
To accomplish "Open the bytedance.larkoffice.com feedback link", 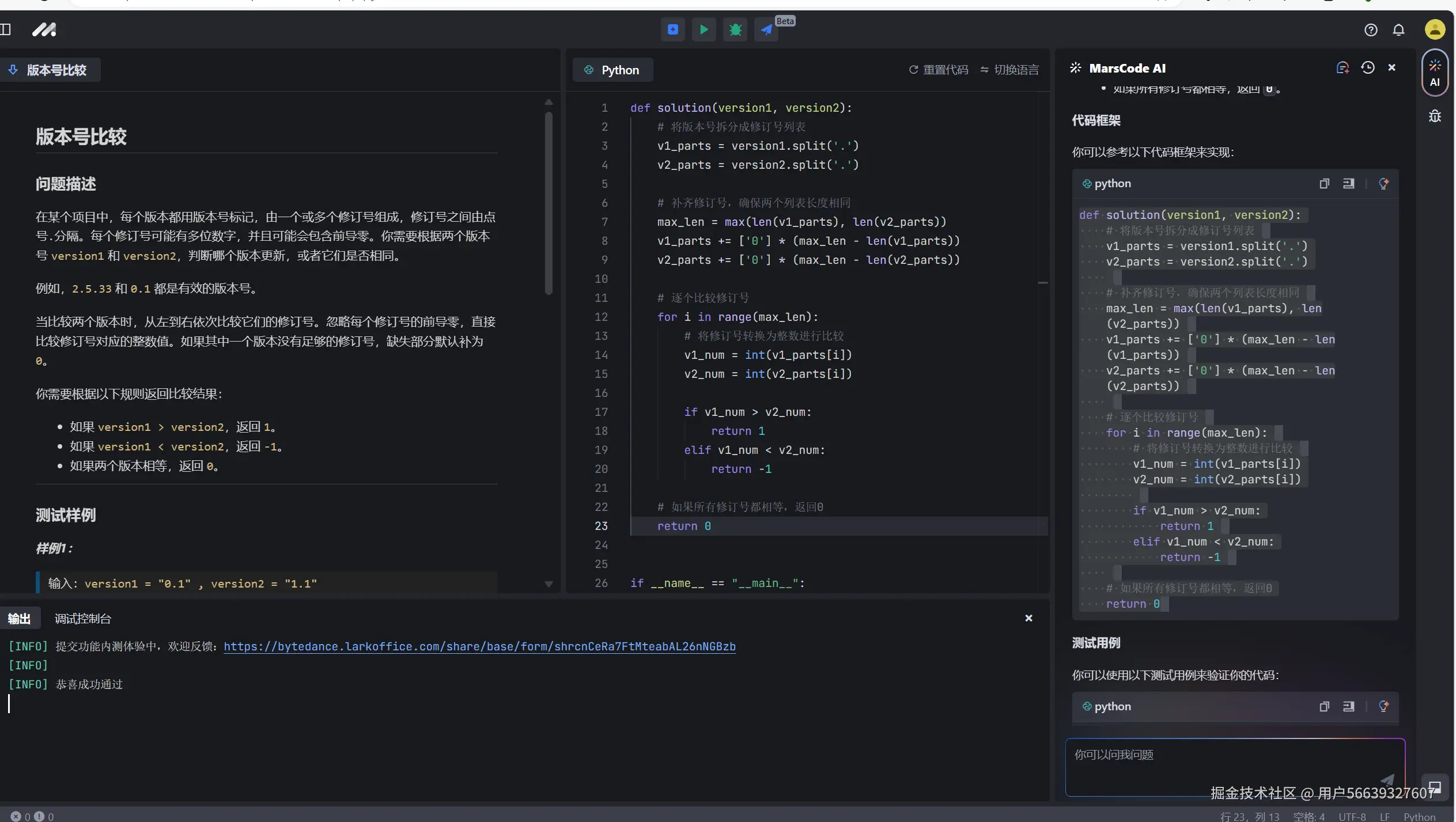I will click(479, 646).
